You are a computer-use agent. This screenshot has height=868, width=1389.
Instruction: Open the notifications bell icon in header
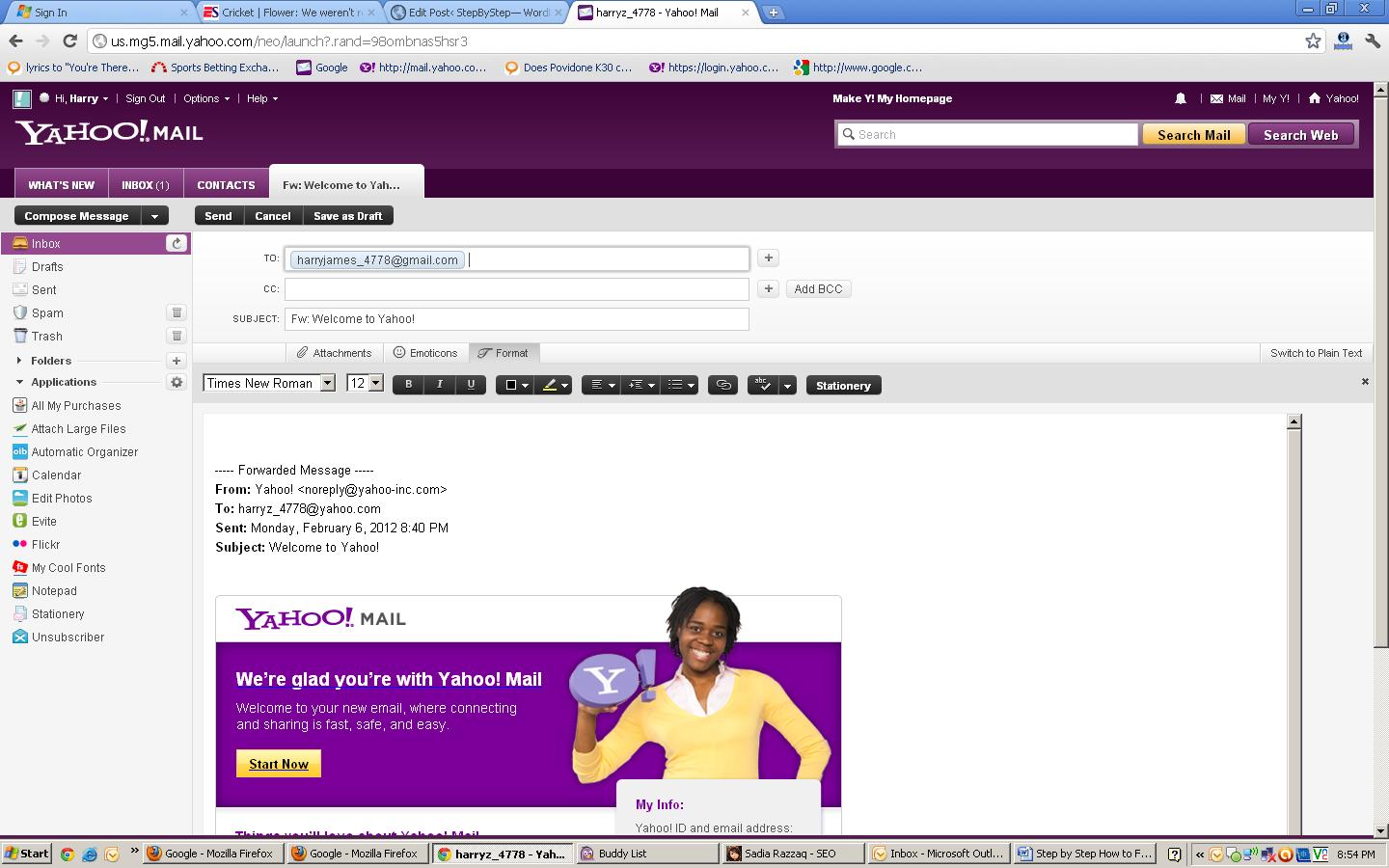pos(1181,98)
